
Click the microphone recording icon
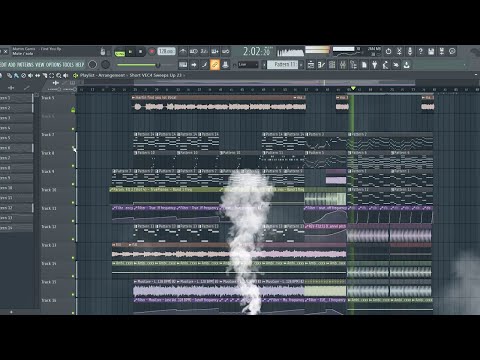coord(410,51)
